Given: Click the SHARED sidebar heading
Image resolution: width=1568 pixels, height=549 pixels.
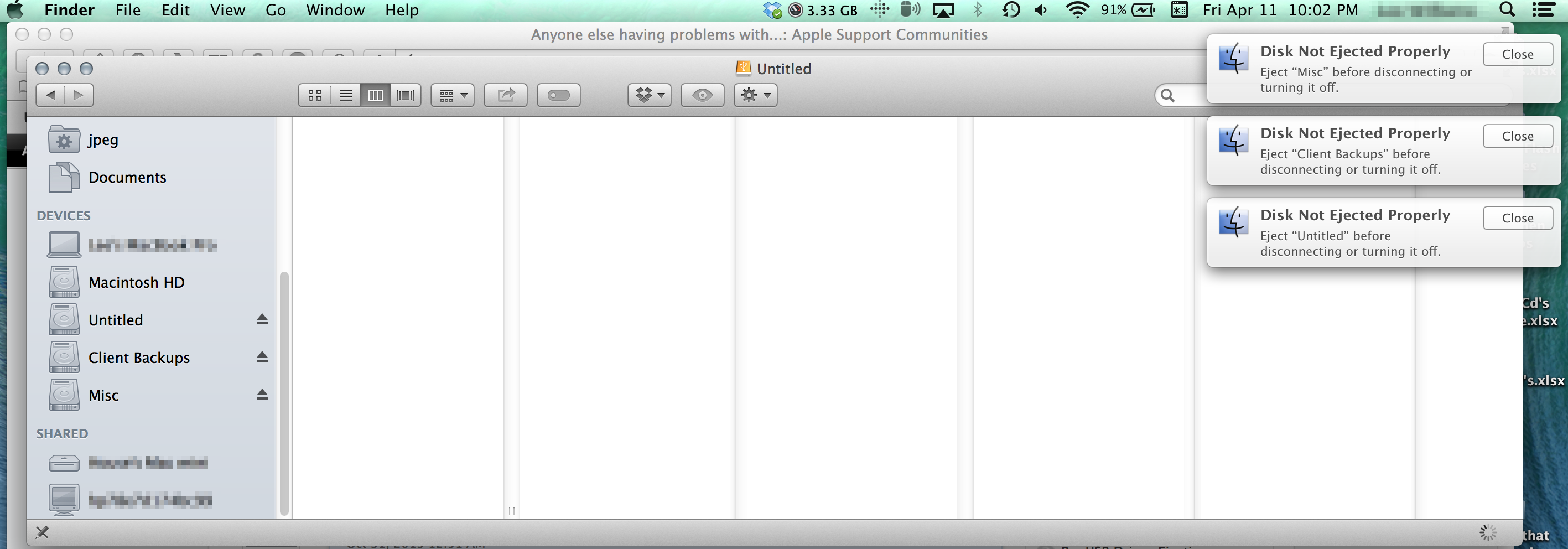Looking at the screenshot, I should [x=62, y=434].
